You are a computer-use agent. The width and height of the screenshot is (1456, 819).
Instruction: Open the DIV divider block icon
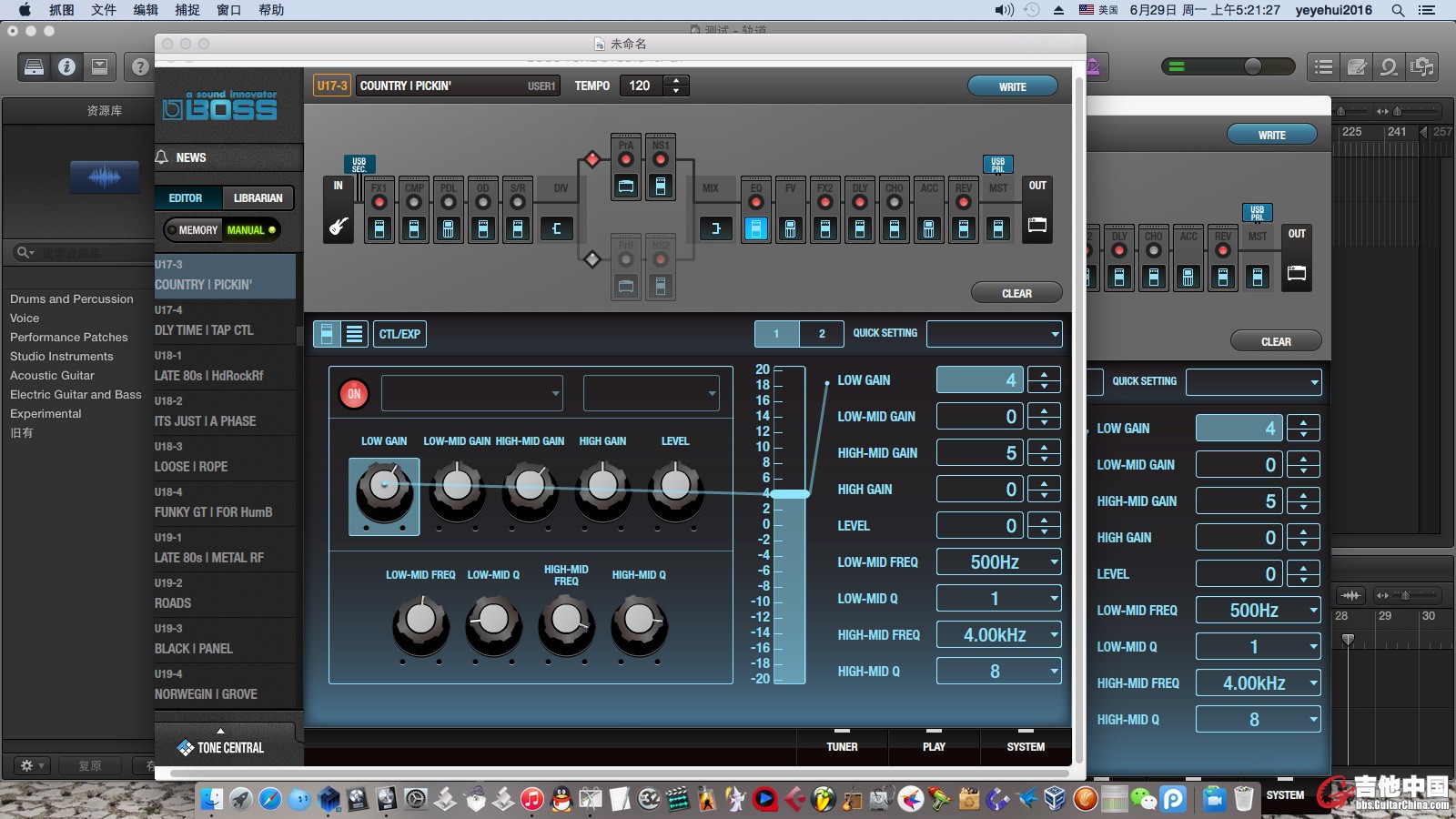pyautogui.click(x=557, y=228)
